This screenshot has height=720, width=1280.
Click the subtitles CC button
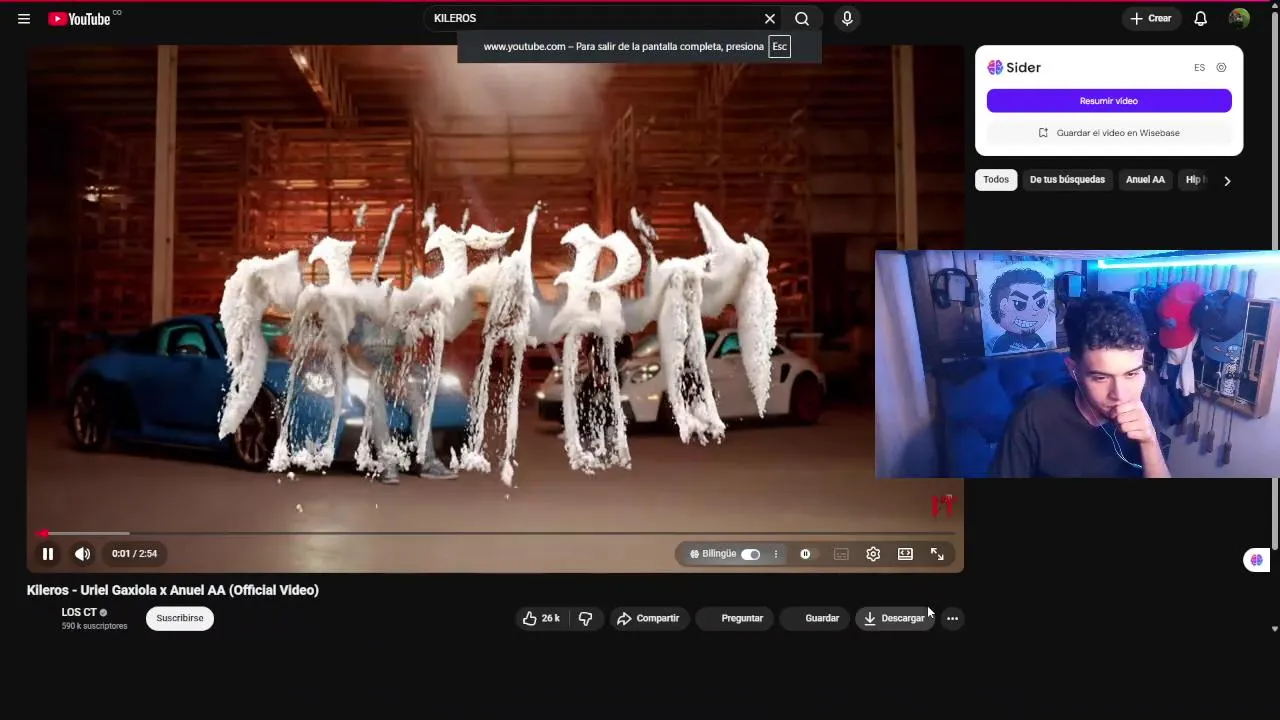(841, 554)
